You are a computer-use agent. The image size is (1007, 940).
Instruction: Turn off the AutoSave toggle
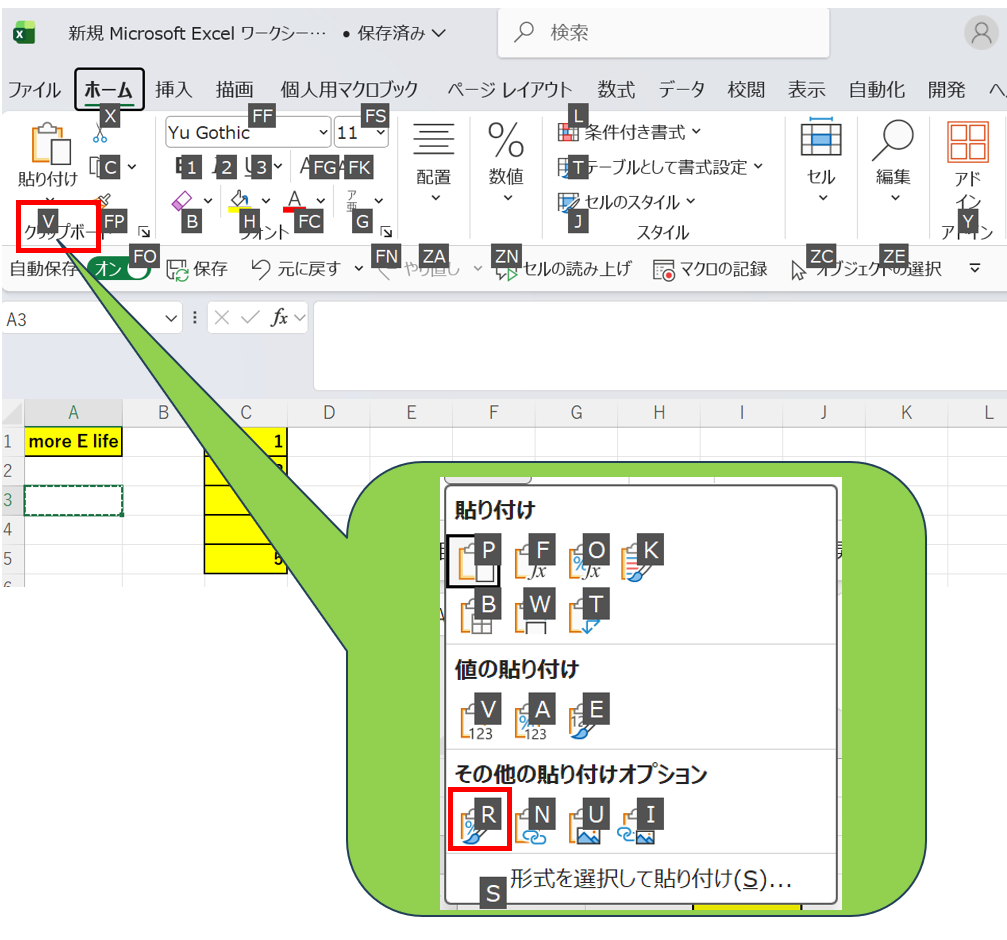tap(117, 269)
